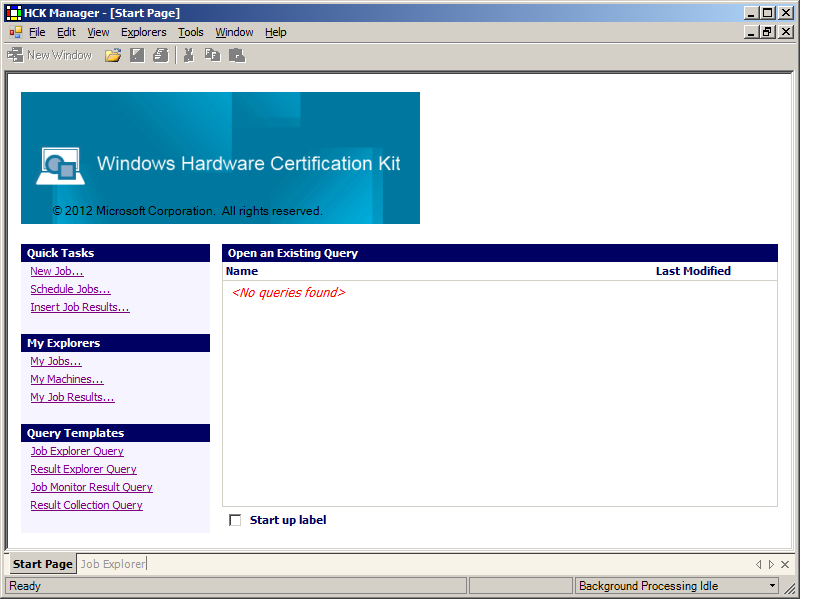Enable the Start up label checkbox
819x599 pixels.
(x=235, y=520)
